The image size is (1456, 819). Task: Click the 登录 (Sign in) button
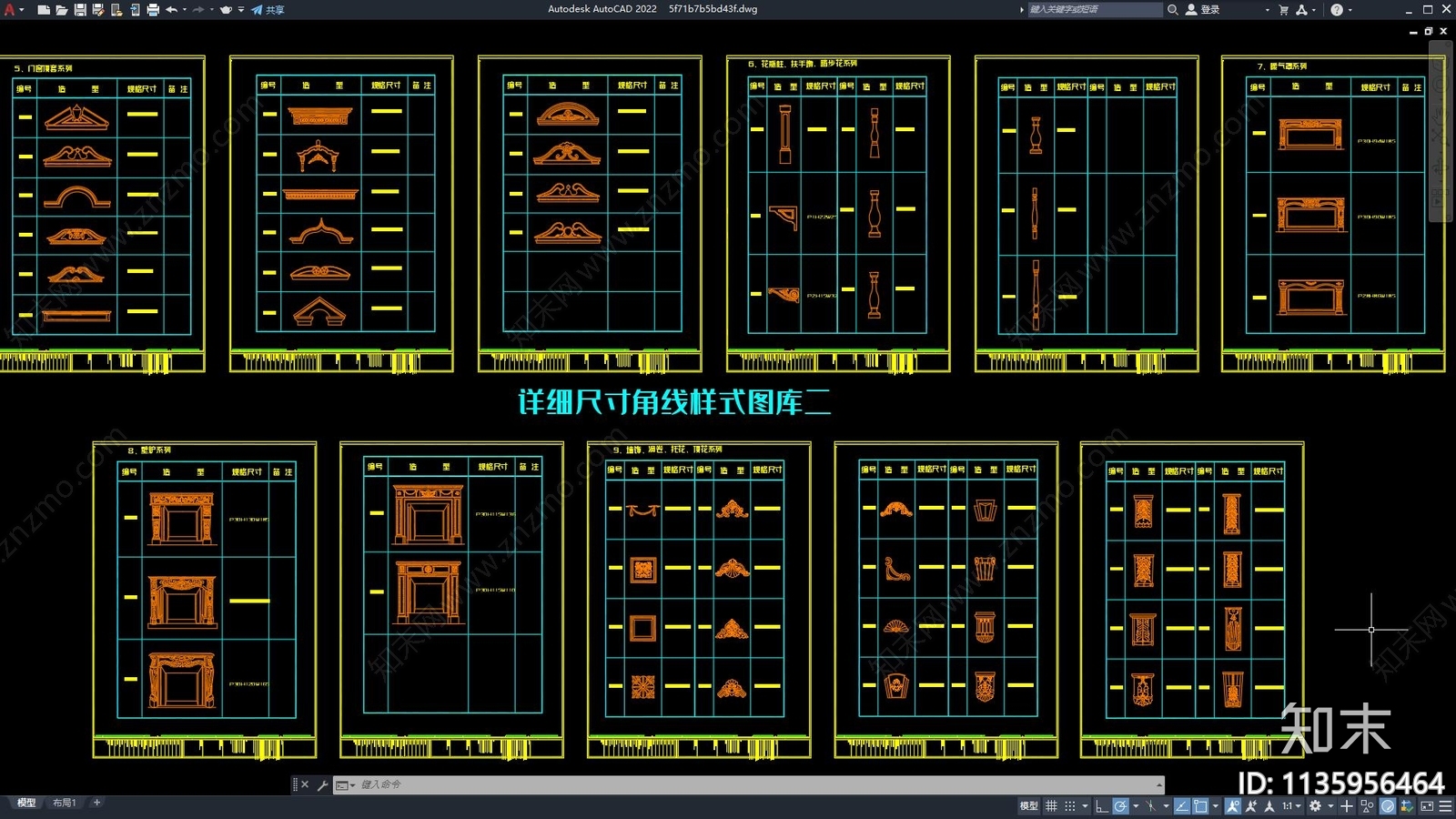click(1202, 10)
